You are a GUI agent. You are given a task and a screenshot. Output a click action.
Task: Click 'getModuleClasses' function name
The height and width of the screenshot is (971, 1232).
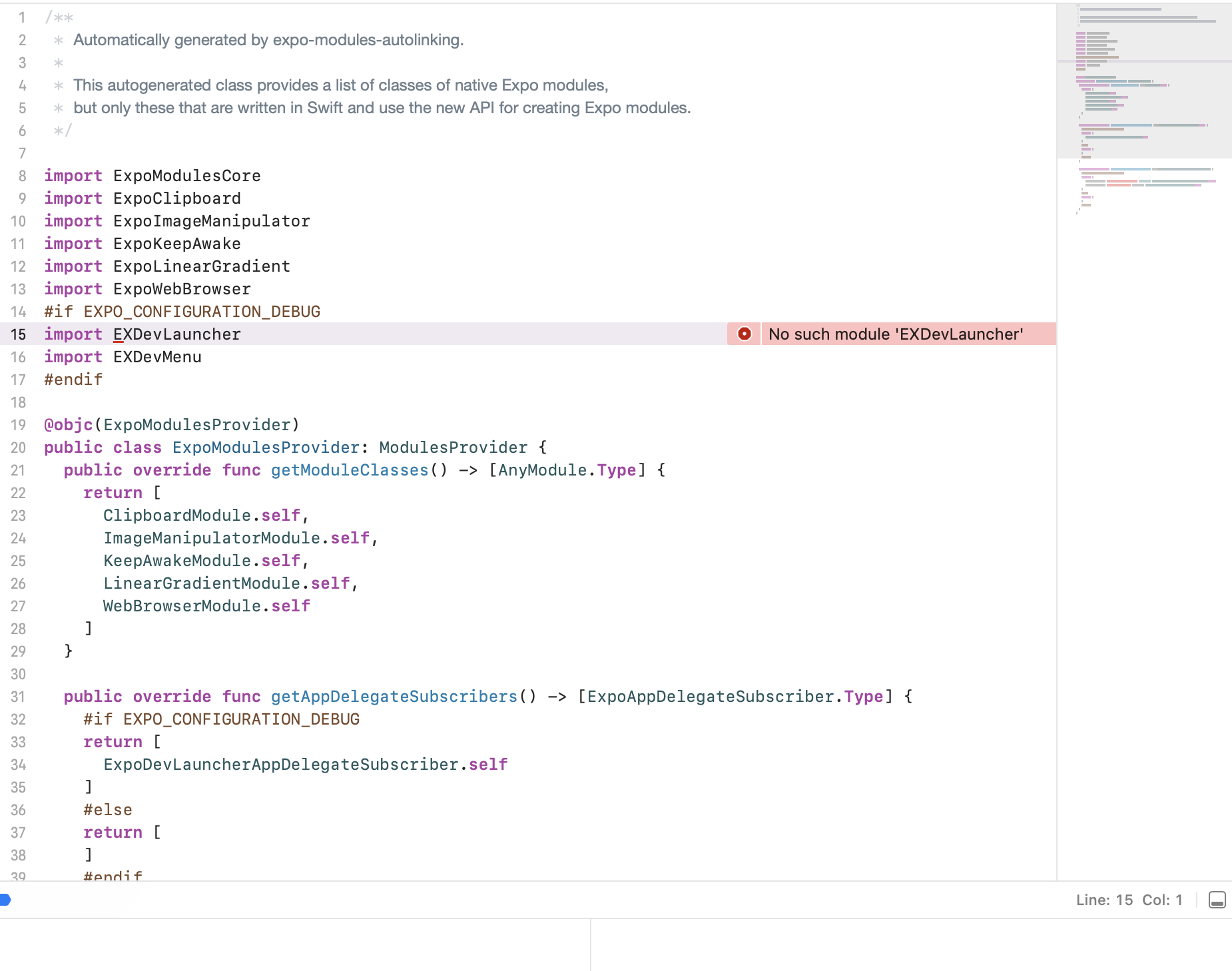pyautogui.click(x=350, y=470)
